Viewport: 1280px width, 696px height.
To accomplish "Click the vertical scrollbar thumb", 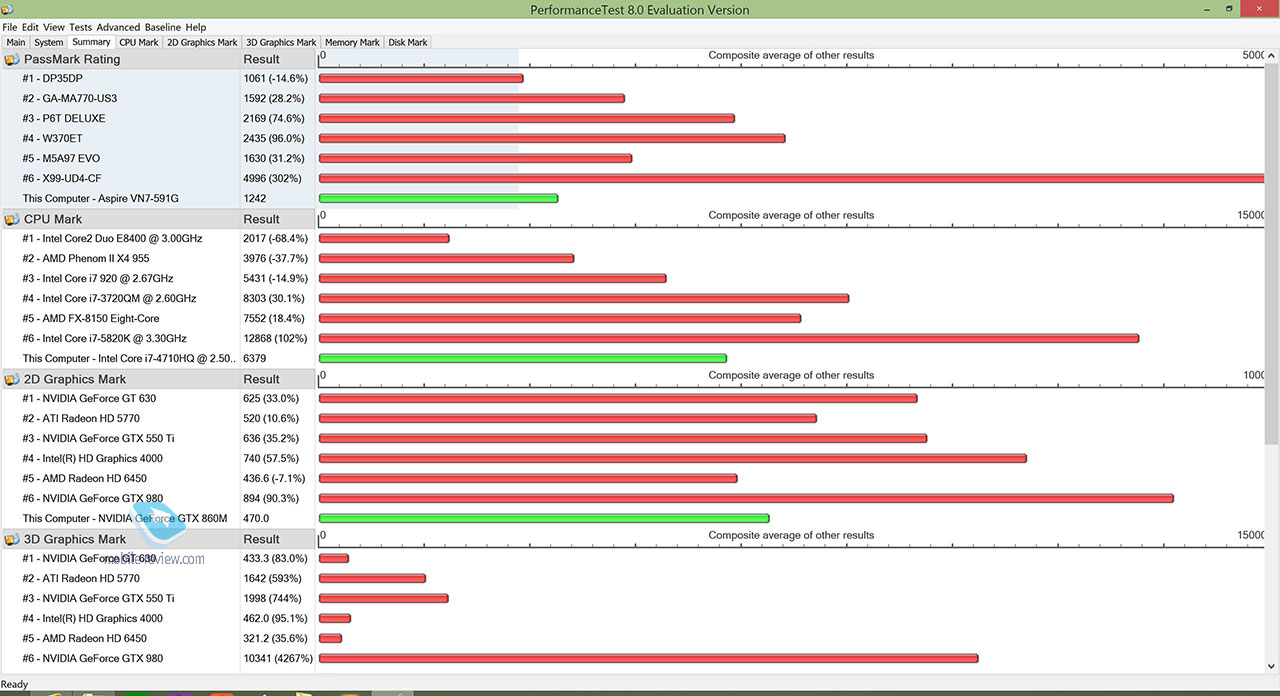I will (1272, 255).
